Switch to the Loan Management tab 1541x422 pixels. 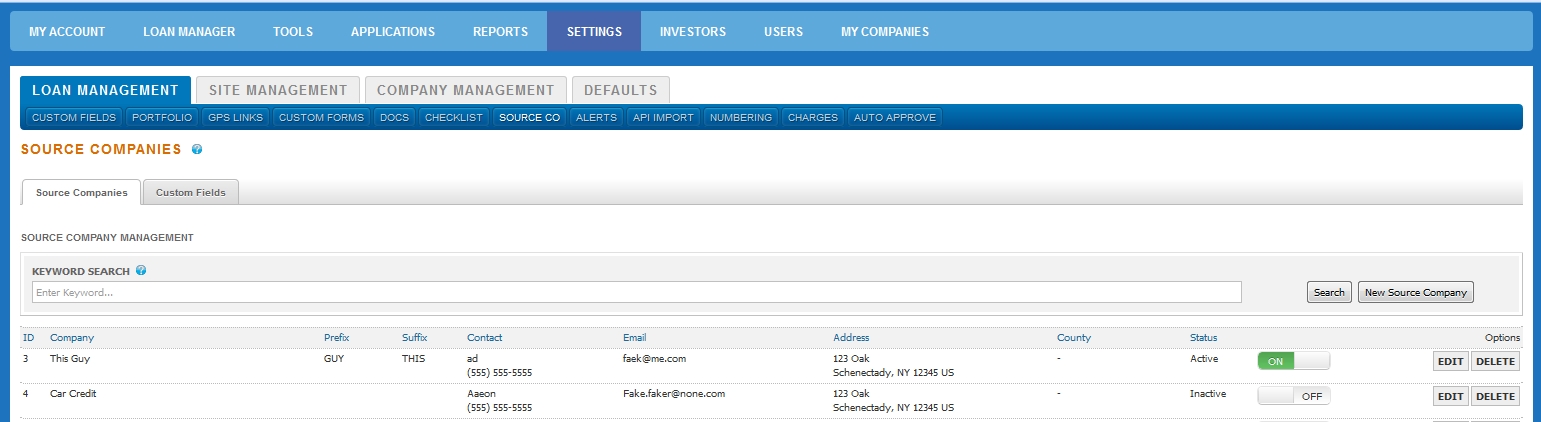tap(105, 90)
